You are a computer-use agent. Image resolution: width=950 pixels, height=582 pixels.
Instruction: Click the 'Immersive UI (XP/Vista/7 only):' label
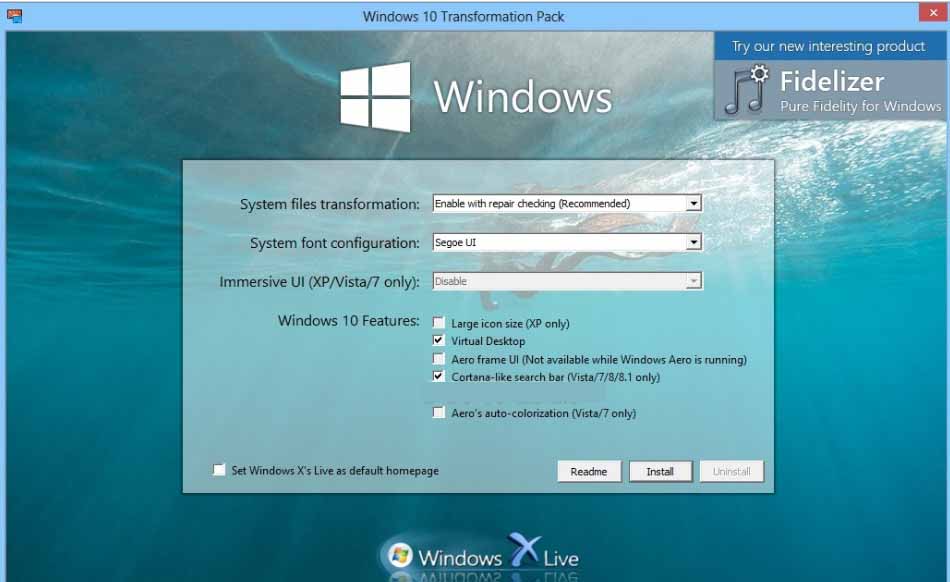(319, 282)
